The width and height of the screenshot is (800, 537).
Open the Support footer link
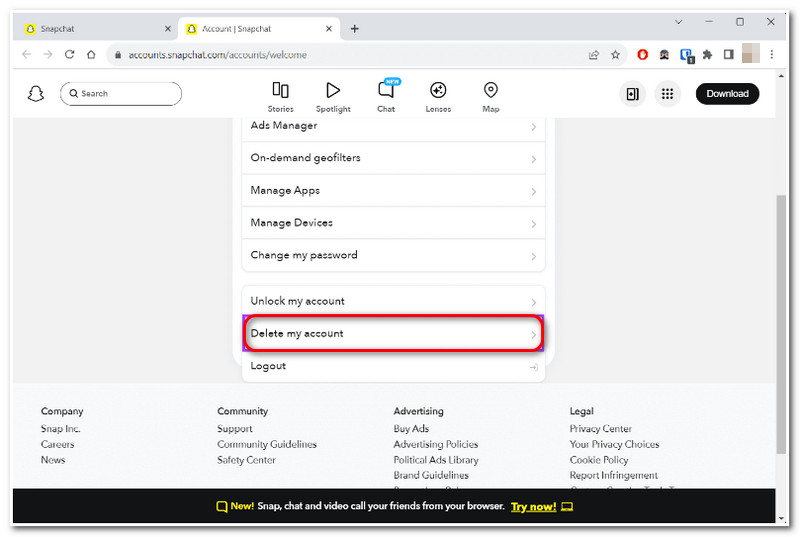[235, 429]
